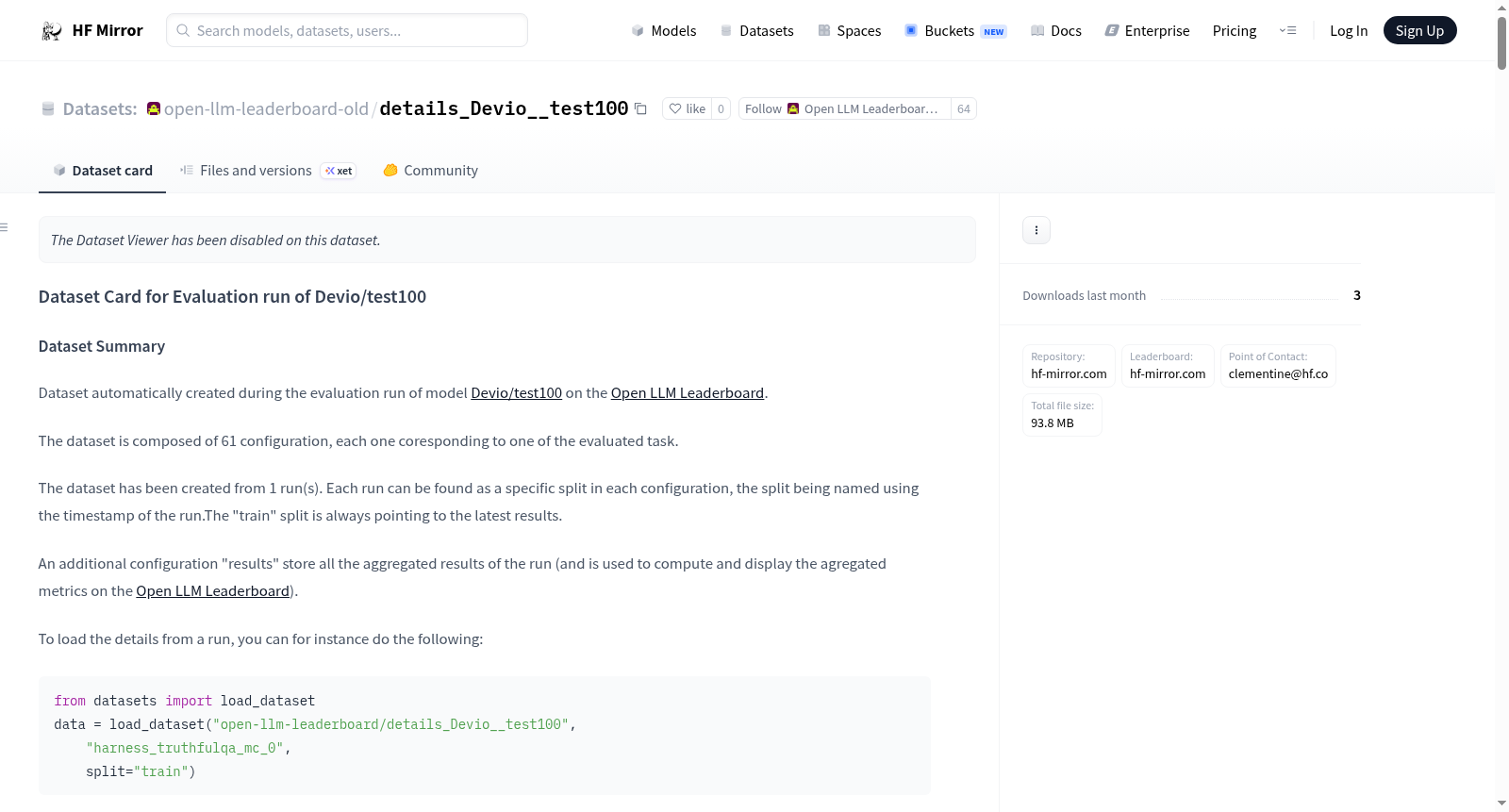Click the Docs book icon
Image resolution: width=1509 pixels, height=812 pixels.
pyautogui.click(x=1037, y=30)
